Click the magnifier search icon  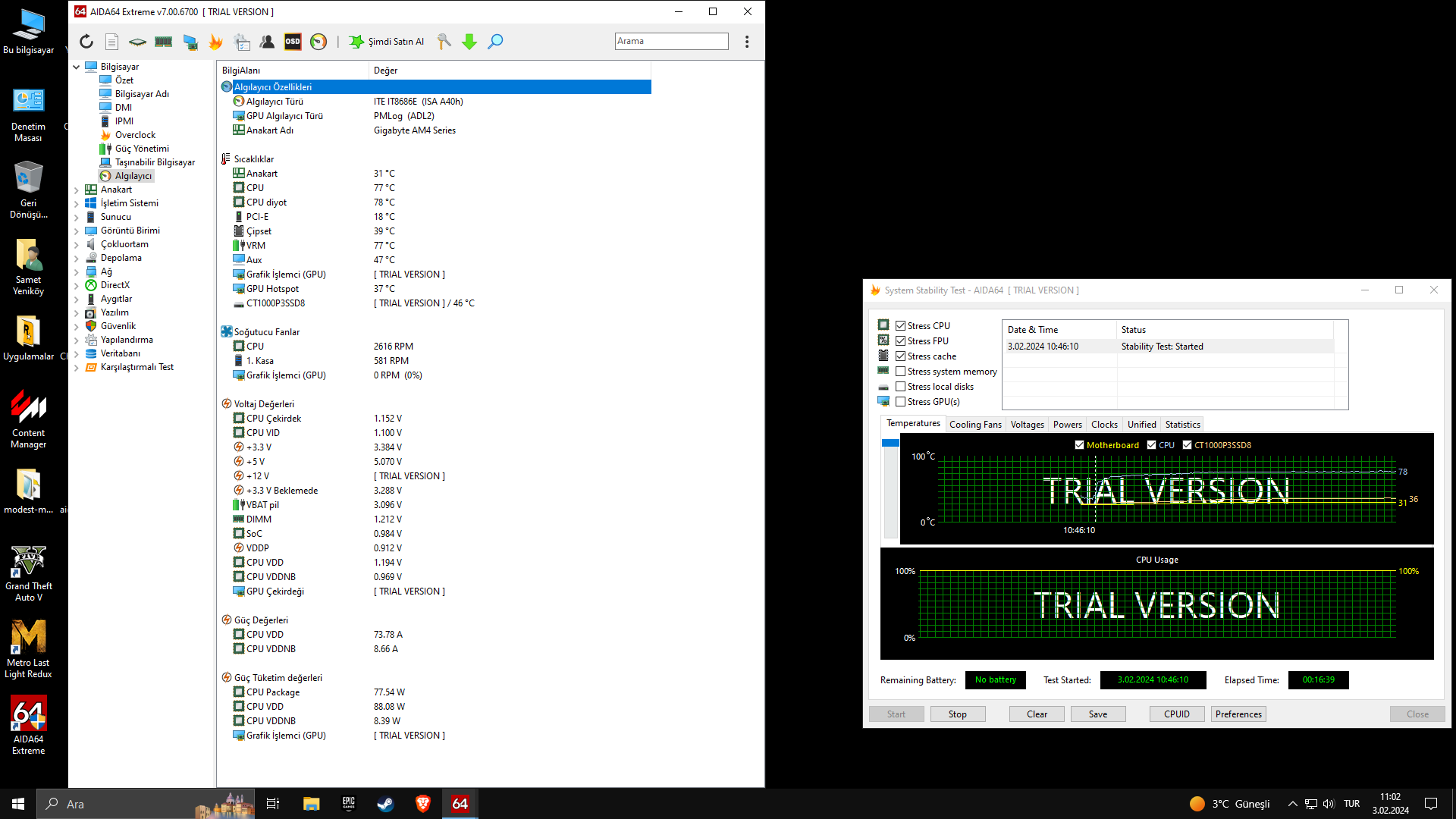click(495, 42)
